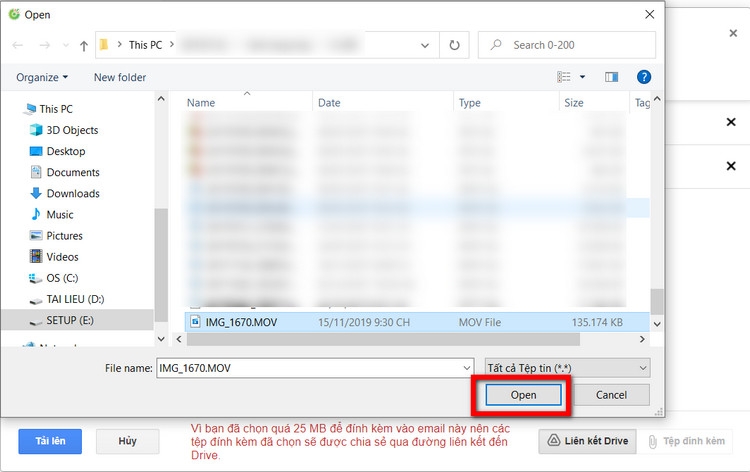Viewport: 750px width, 472px height.
Task: Open Music folder in navigation pane
Action: (x=60, y=215)
